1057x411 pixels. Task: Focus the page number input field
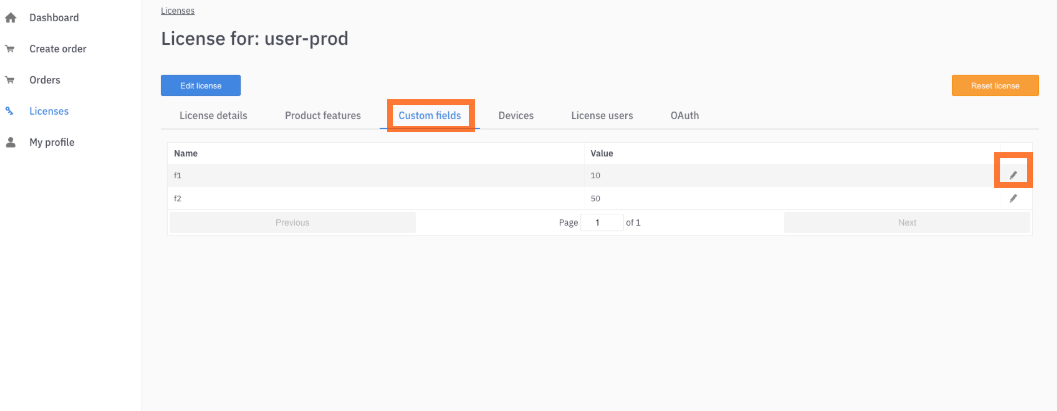click(601, 222)
